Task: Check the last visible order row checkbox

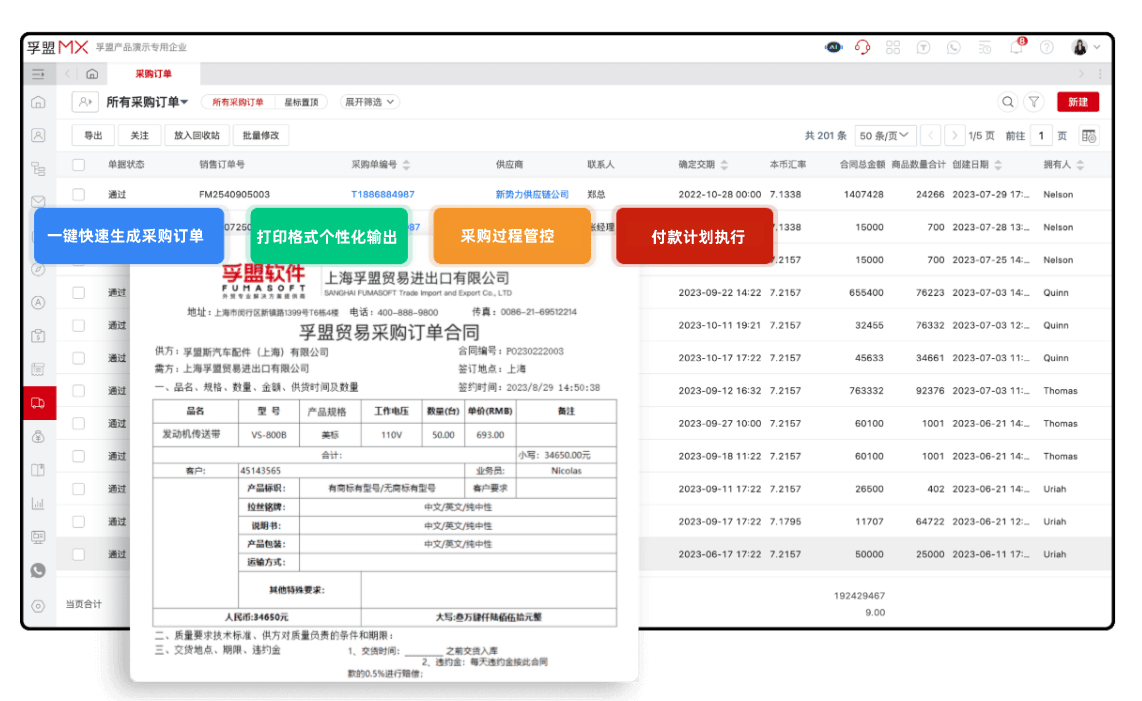Action: pyautogui.click(x=77, y=554)
